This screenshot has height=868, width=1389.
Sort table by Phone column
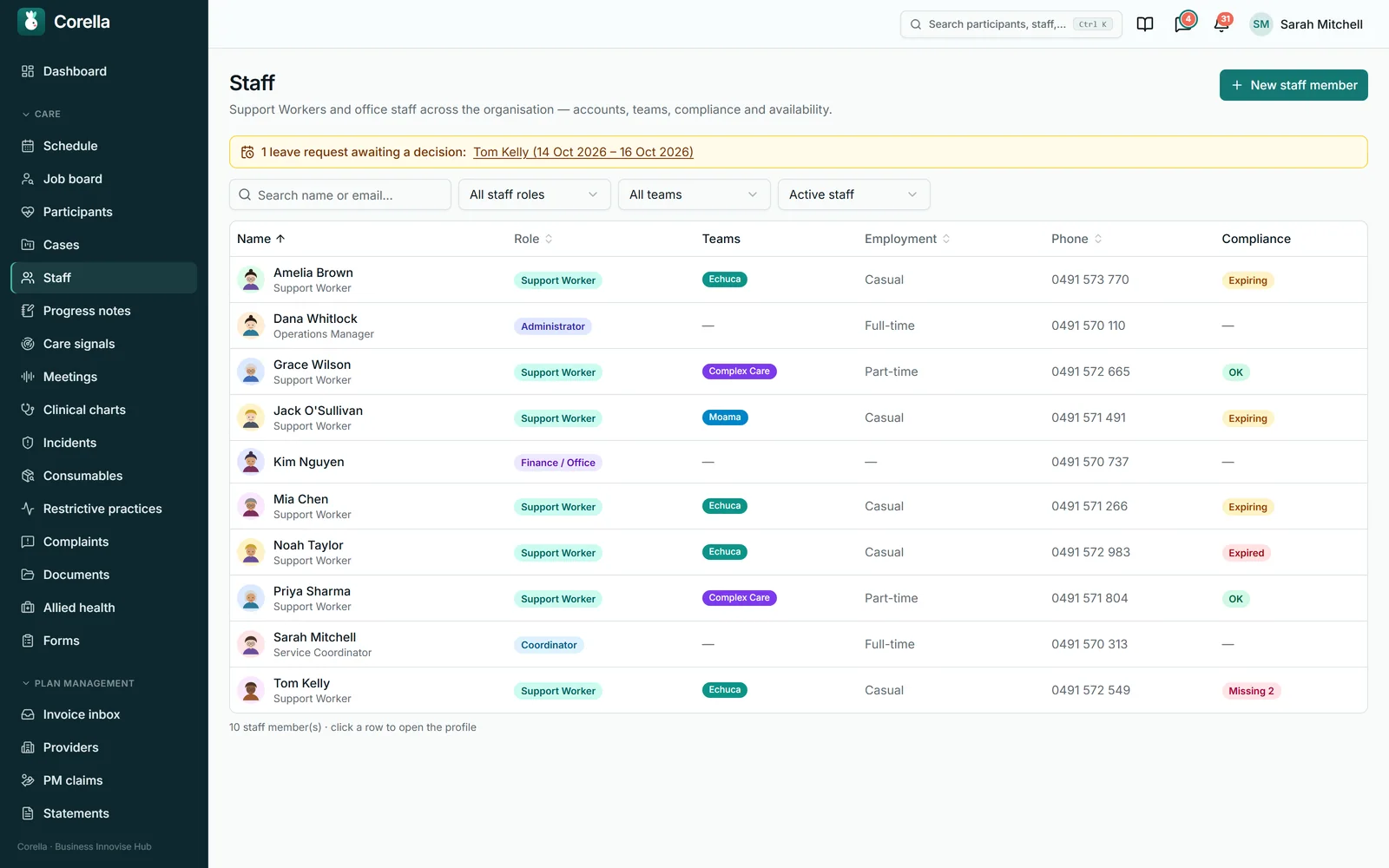pos(1076,239)
